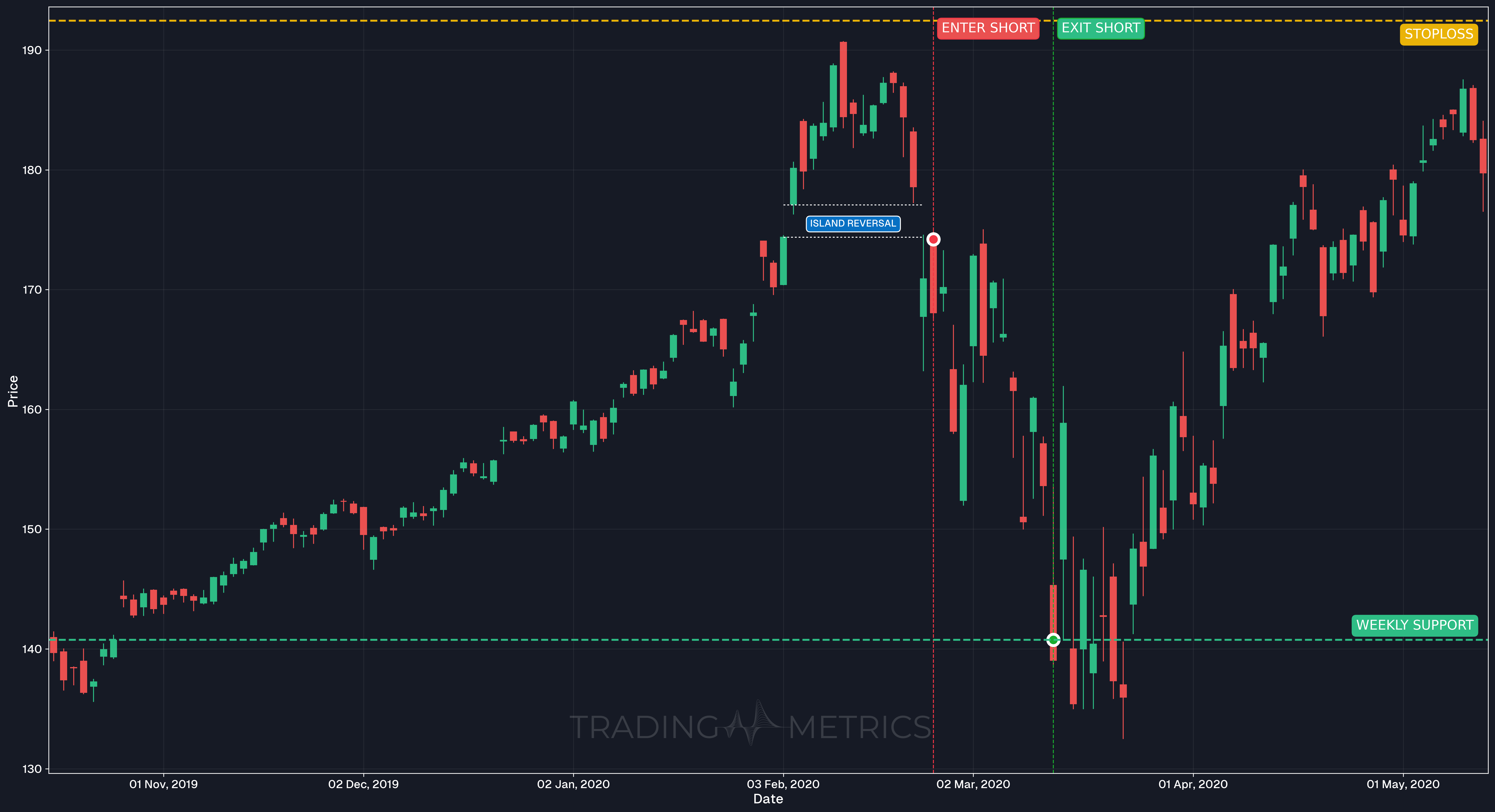Click the ISLAND REVERSAL annotation
The image size is (1495, 812).
tap(853, 223)
